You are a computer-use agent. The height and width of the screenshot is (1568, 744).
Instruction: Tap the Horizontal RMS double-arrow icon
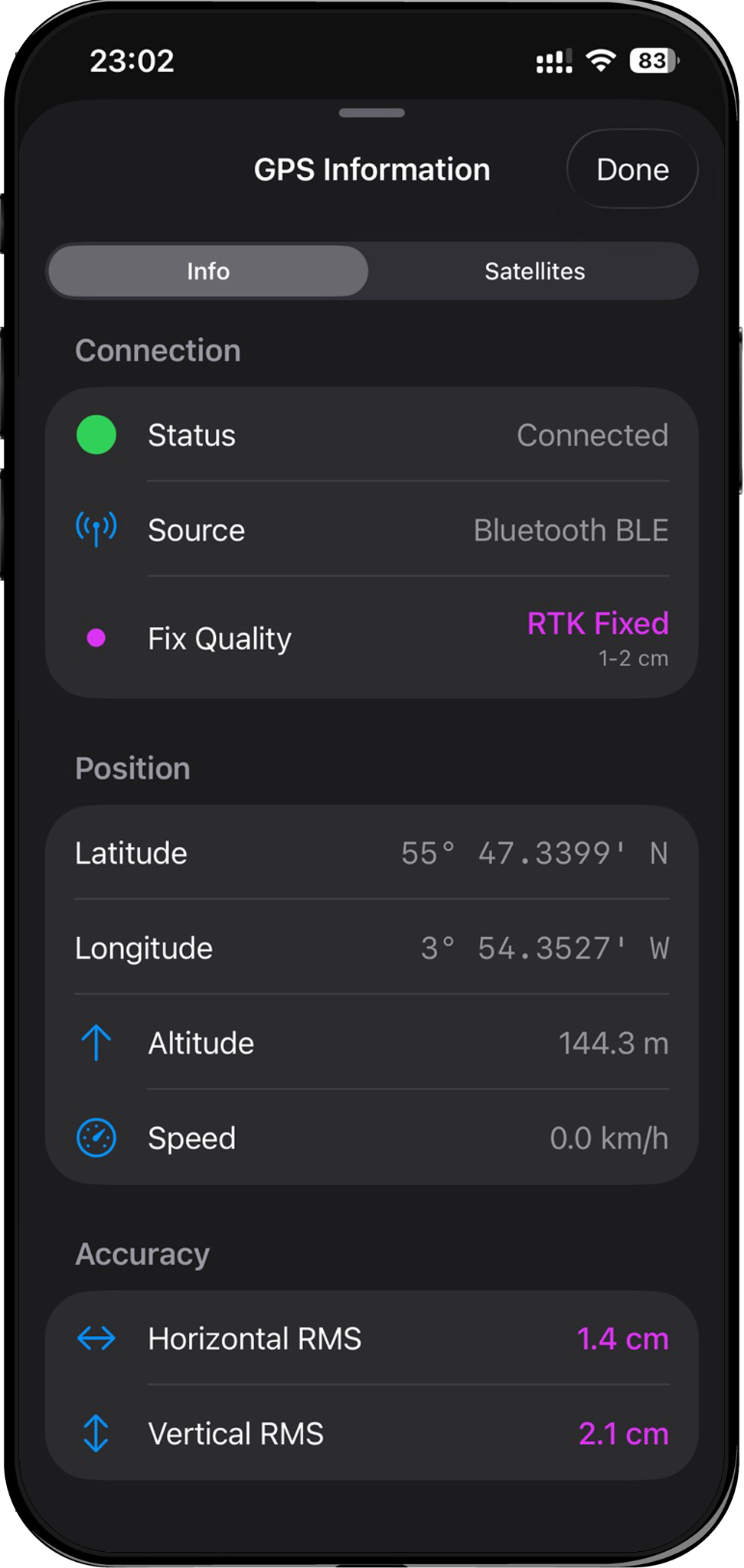click(96, 1338)
